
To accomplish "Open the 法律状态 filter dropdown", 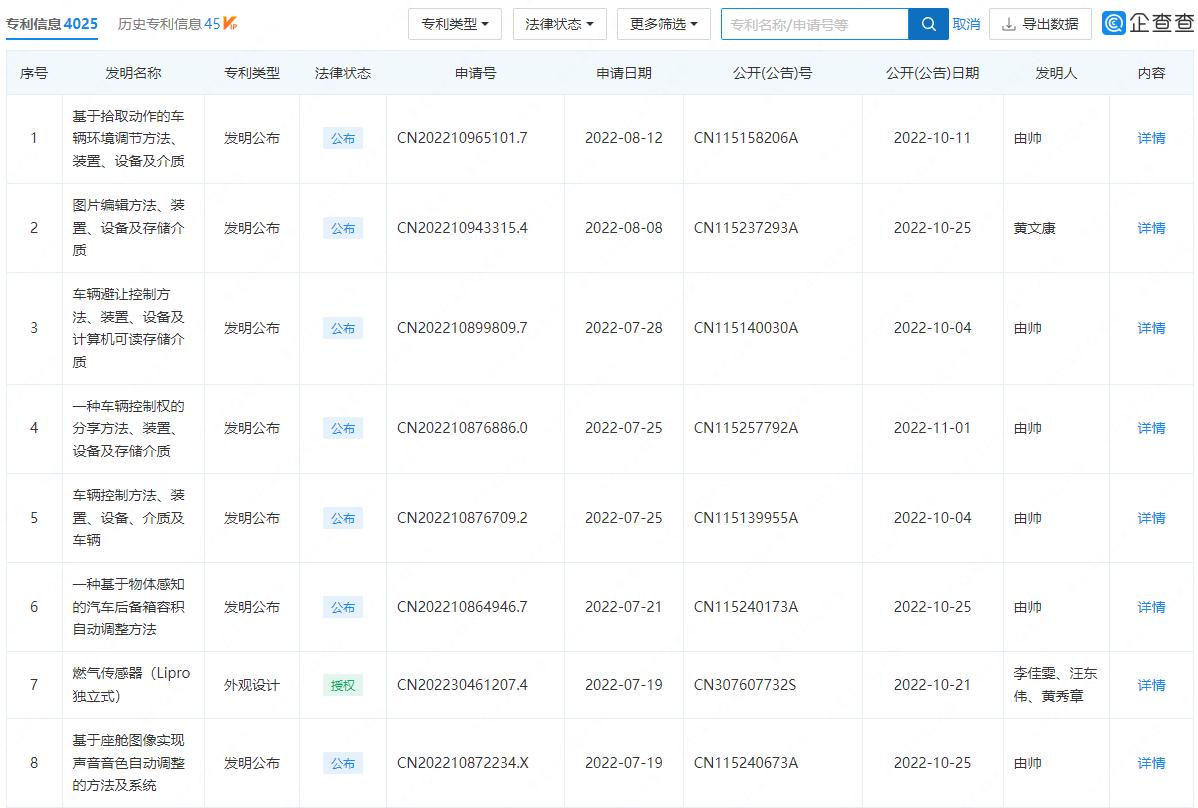I will 559,23.
